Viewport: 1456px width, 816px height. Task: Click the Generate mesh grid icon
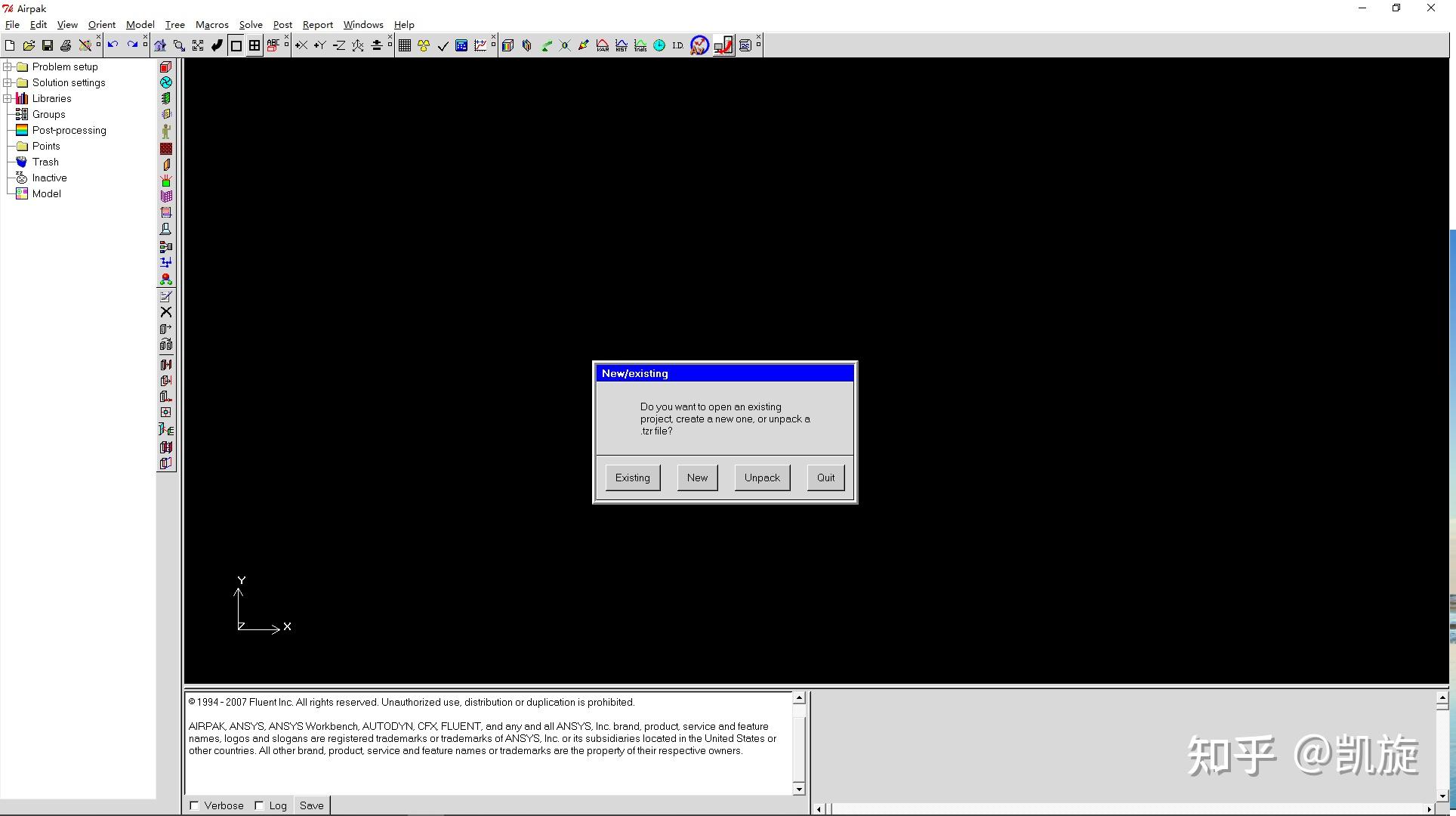(x=405, y=45)
